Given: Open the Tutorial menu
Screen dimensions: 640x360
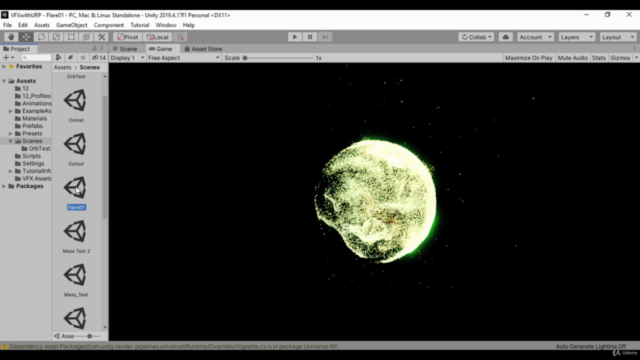Looking at the screenshot, I should coord(140,25).
